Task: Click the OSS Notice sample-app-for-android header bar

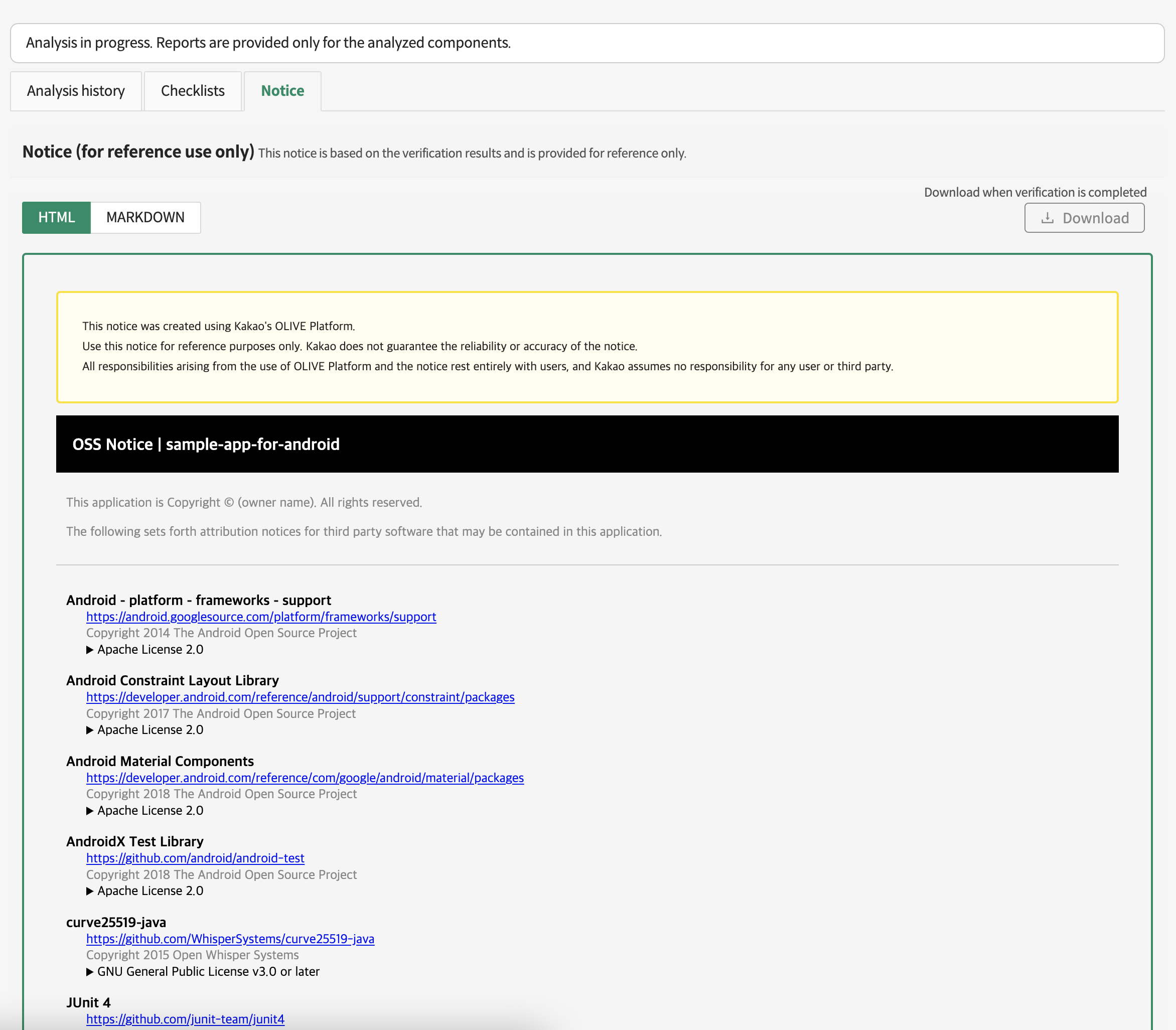Action: tap(587, 444)
